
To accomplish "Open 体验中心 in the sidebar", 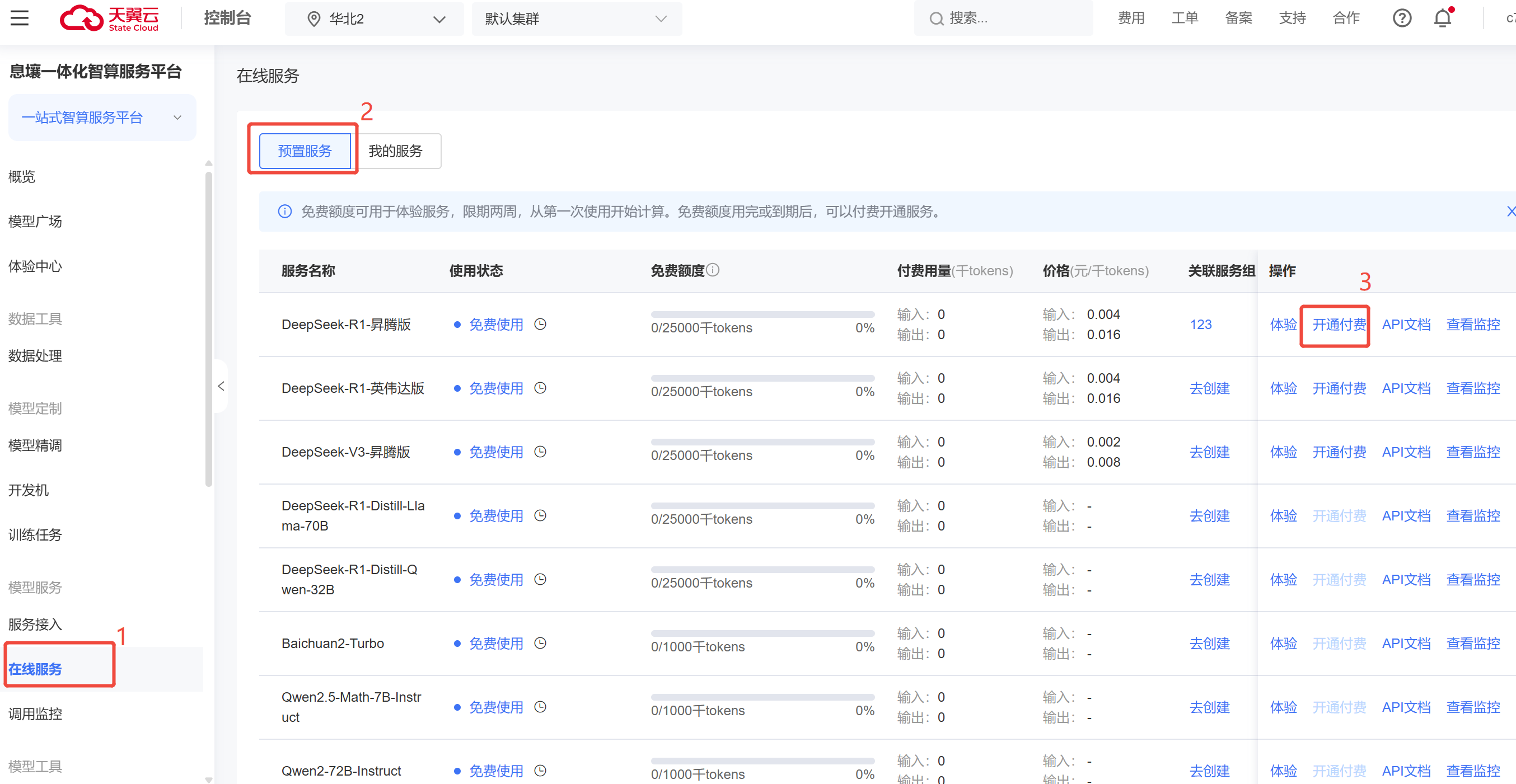I will (x=35, y=266).
